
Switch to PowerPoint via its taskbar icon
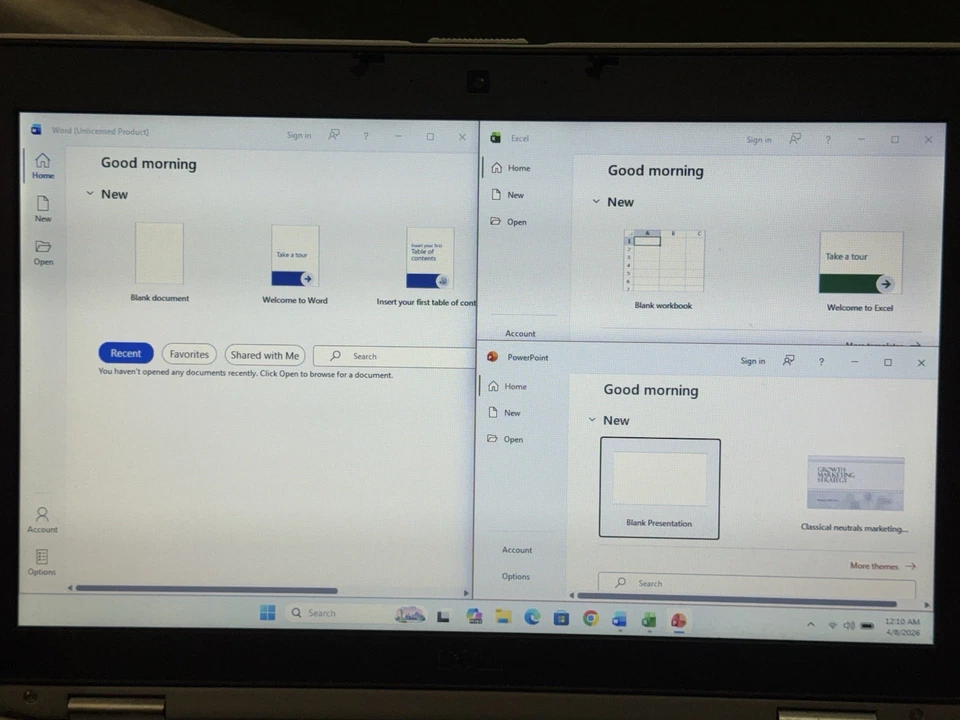pyautogui.click(x=678, y=621)
